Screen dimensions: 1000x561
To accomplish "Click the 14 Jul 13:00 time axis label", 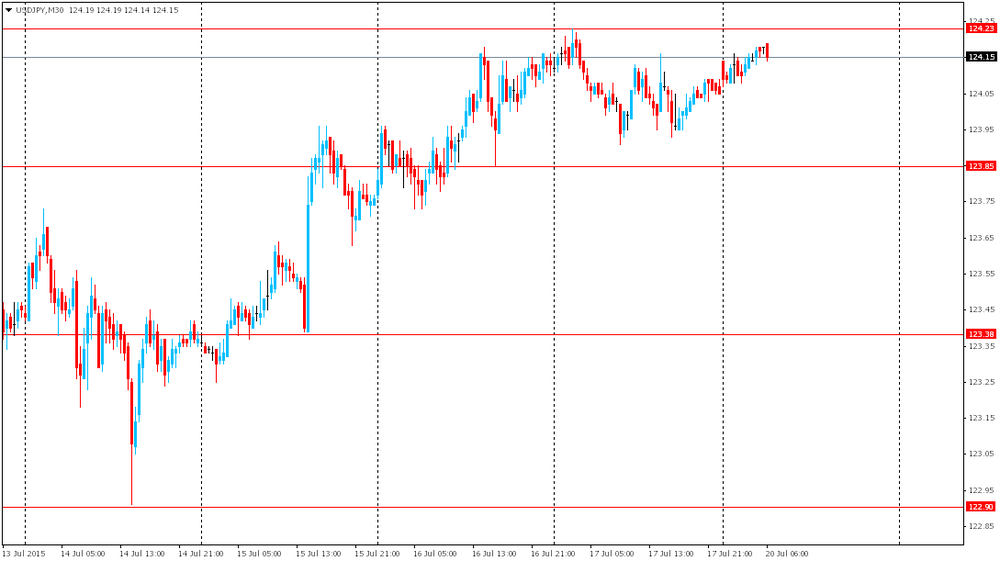I will (142, 553).
